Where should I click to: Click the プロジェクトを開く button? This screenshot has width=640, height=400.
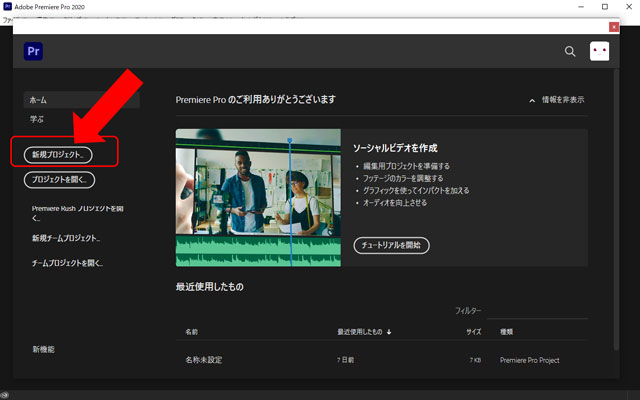click(x=60, y=180)
